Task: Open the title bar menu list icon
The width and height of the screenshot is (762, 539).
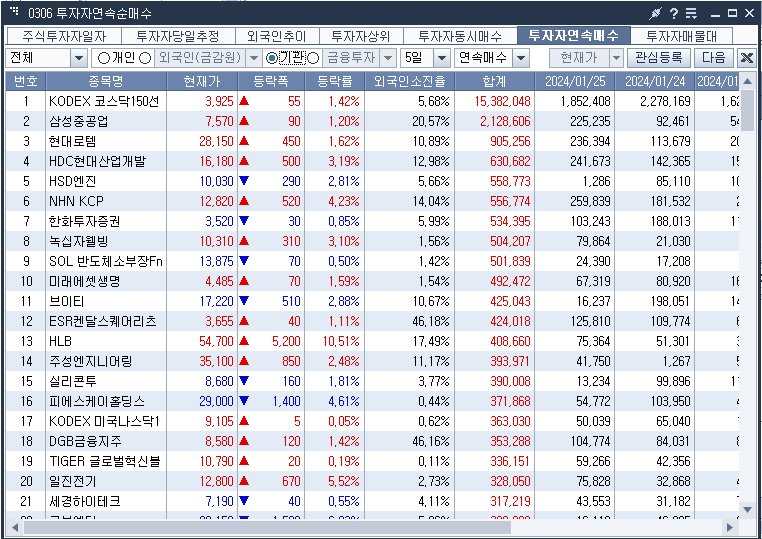Action: coord(691,14)
